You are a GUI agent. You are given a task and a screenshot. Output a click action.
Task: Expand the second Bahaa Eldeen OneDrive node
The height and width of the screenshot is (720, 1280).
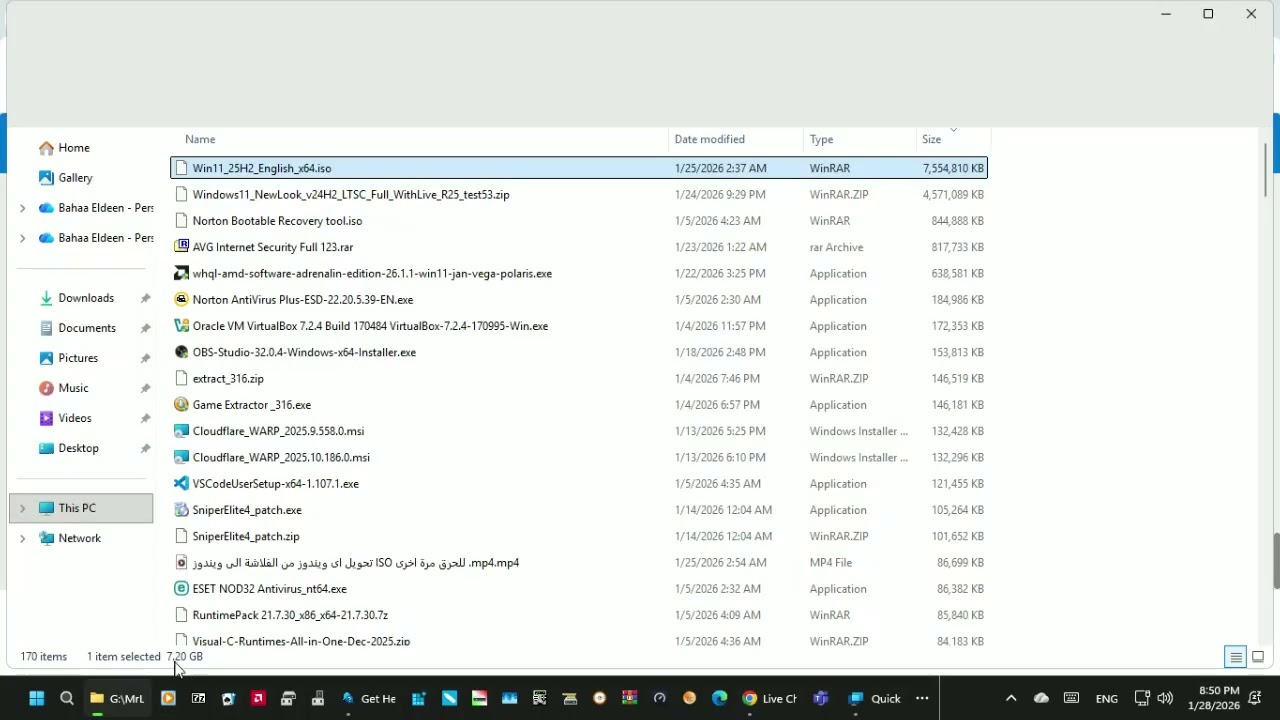coord(22,238)
